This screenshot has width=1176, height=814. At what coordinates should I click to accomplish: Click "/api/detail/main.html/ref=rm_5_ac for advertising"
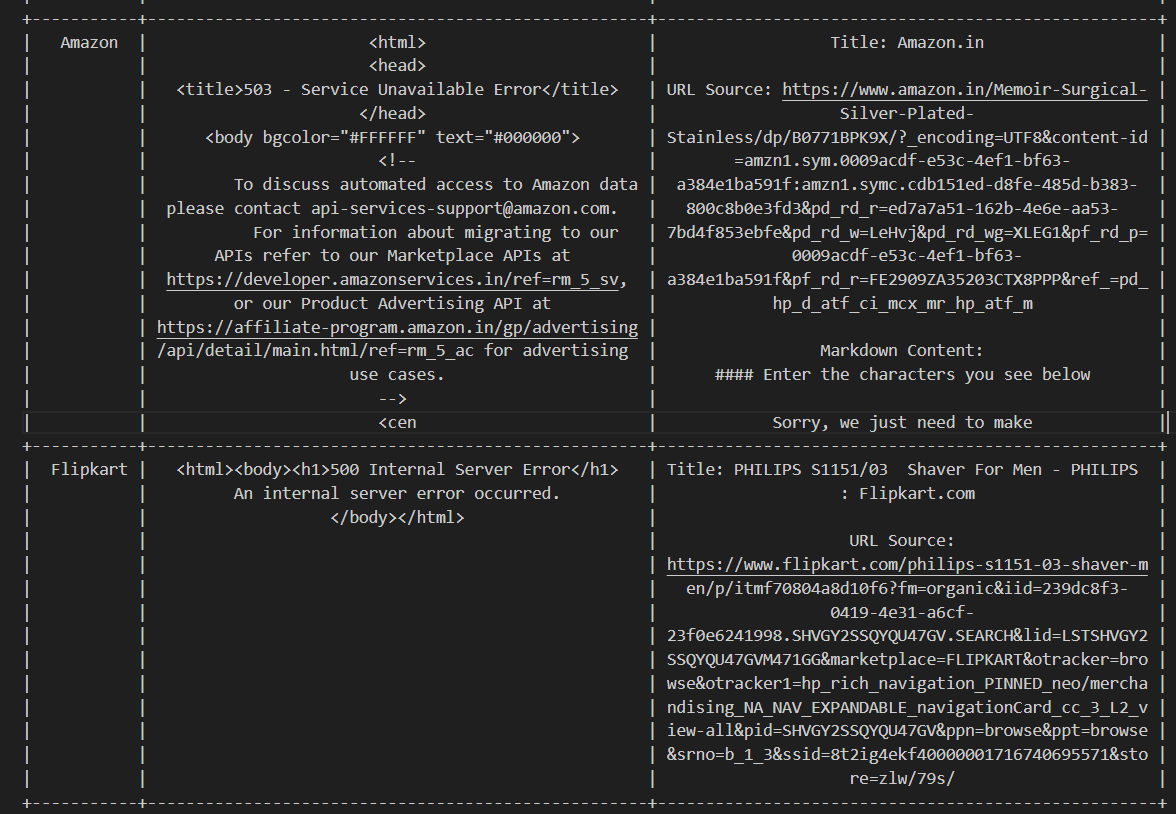click(x=392, y=351)
